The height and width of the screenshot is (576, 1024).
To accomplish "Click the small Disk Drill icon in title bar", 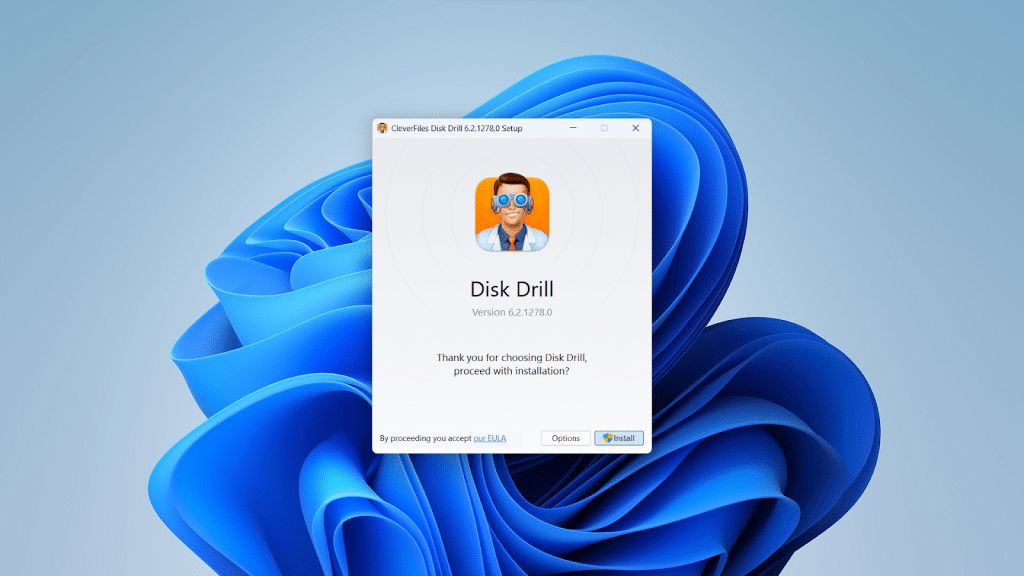I will (382, 128).
